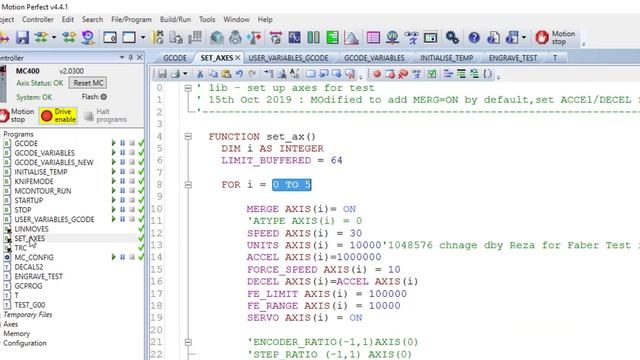Screen dimensions: 640x360
Task: Toggle the INITIALISE_TEMP green checkmark
Action: tap(141, 172)
